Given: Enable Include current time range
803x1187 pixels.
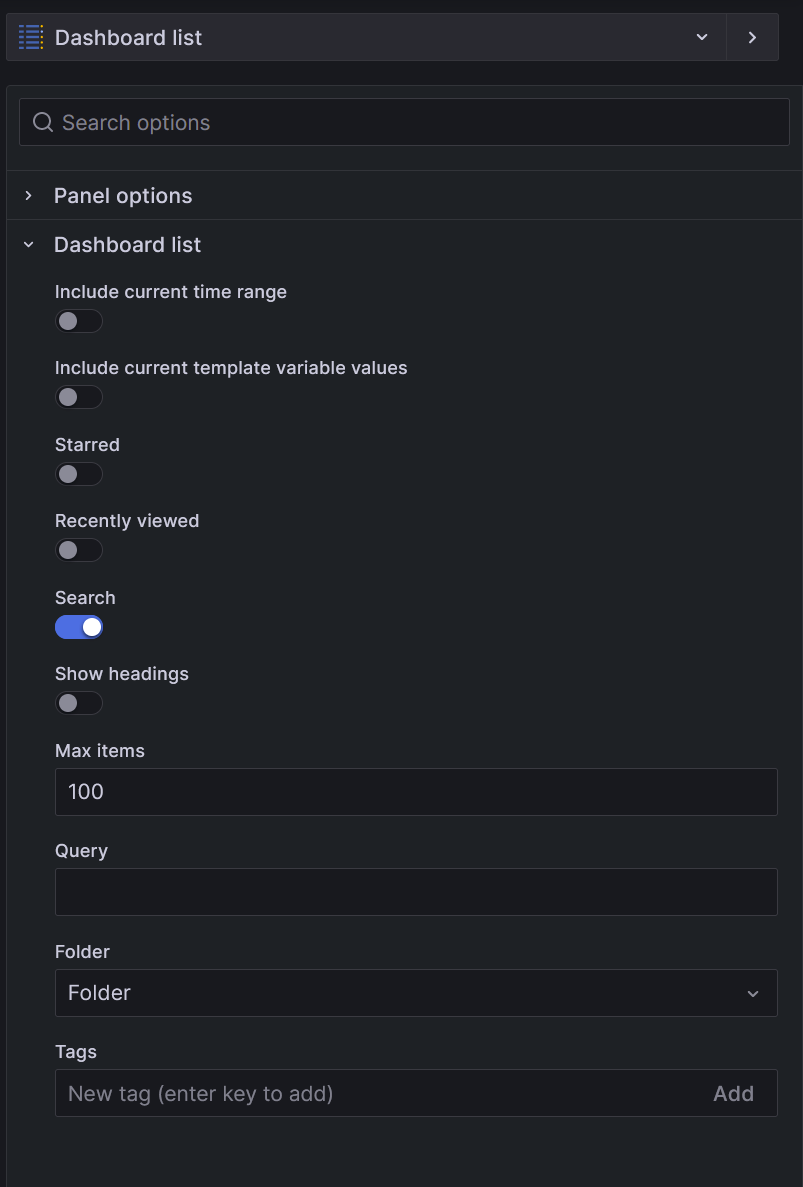Looking at the screenshot, I should 79,321.
